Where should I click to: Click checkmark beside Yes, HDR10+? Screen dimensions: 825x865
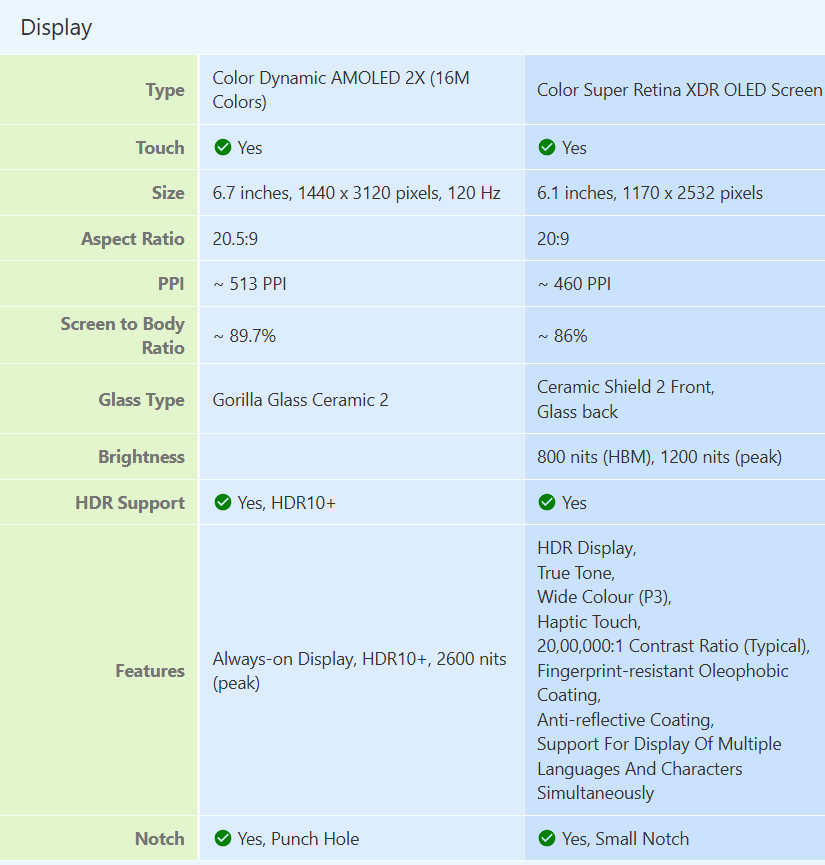[223, 503]
